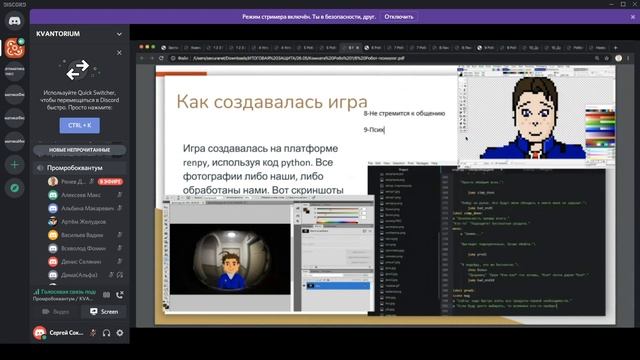Screen dimensions: 640x360
Task: Share screen with the Screen button
Action: (x=104, y=312)
